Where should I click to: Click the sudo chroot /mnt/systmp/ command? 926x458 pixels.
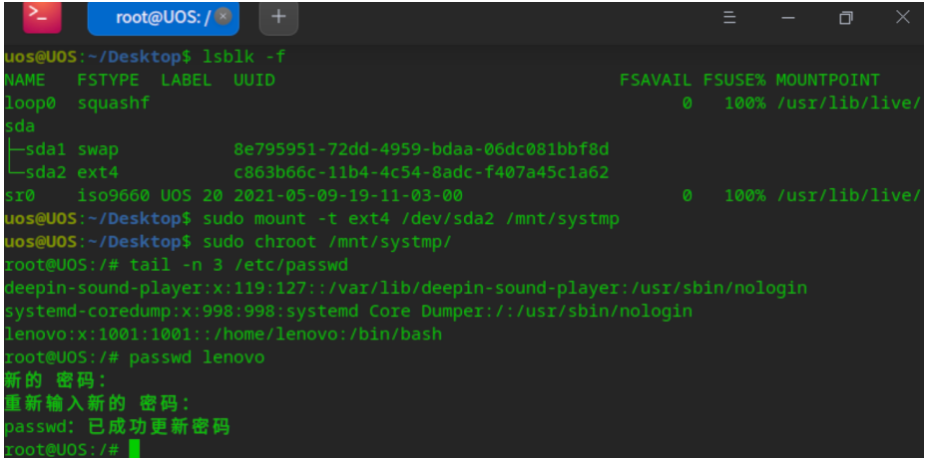coord(327,243)
